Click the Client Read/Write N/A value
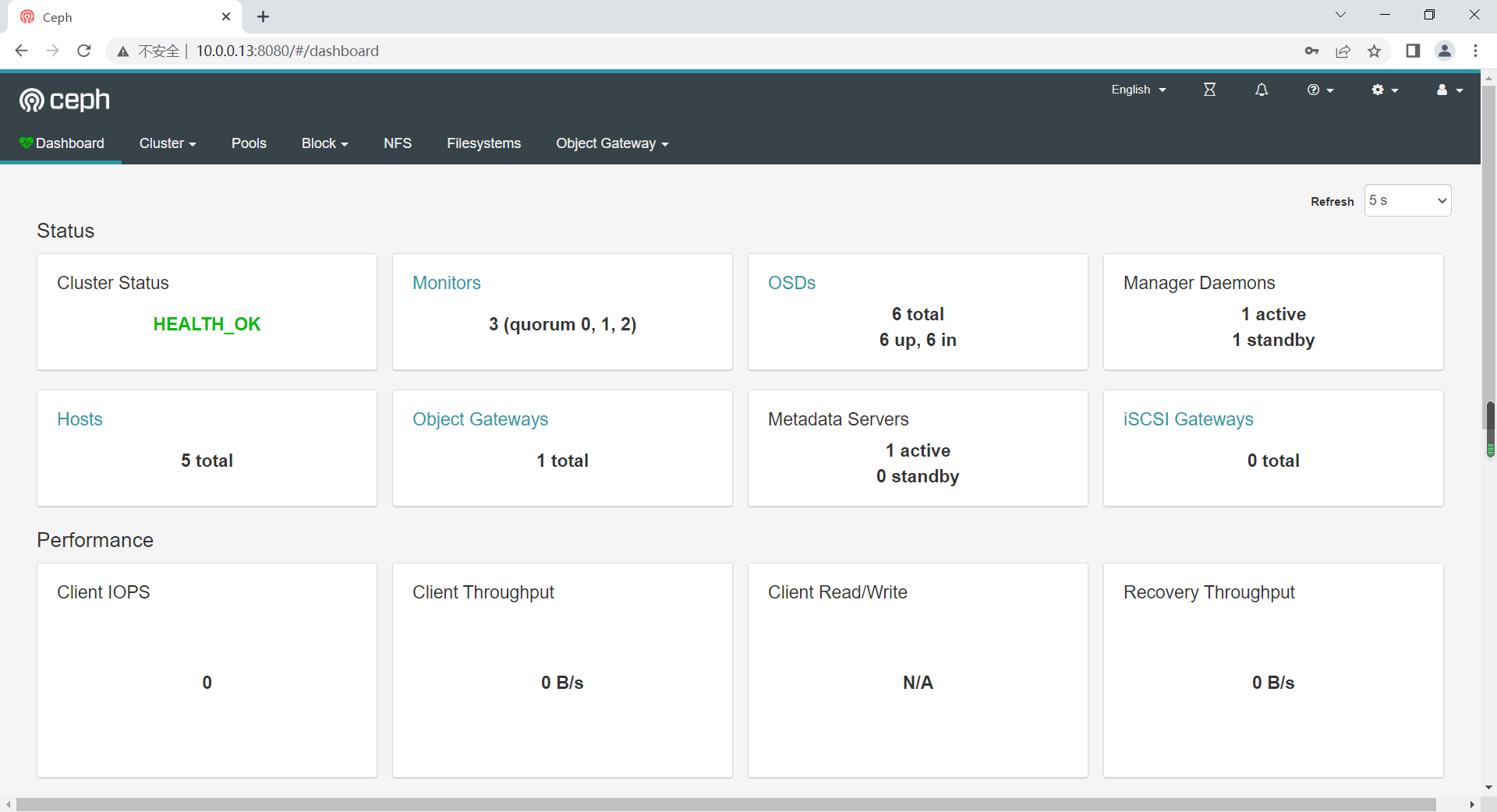1497x812 pixels. [918, 683]
